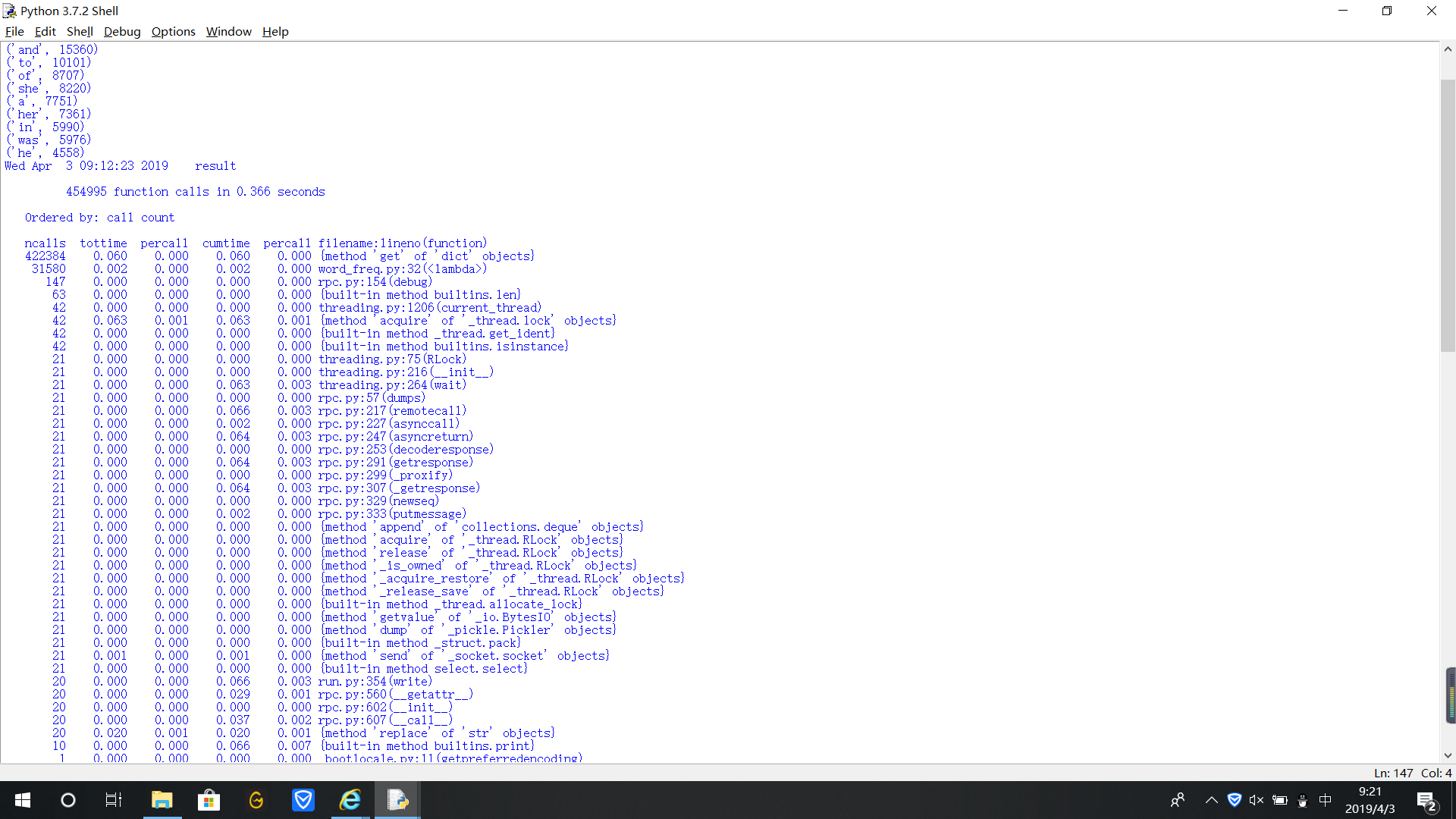Open Internet Explorer from taskbar
Viewport: 1456px width, 819px height.
point(350,800)
